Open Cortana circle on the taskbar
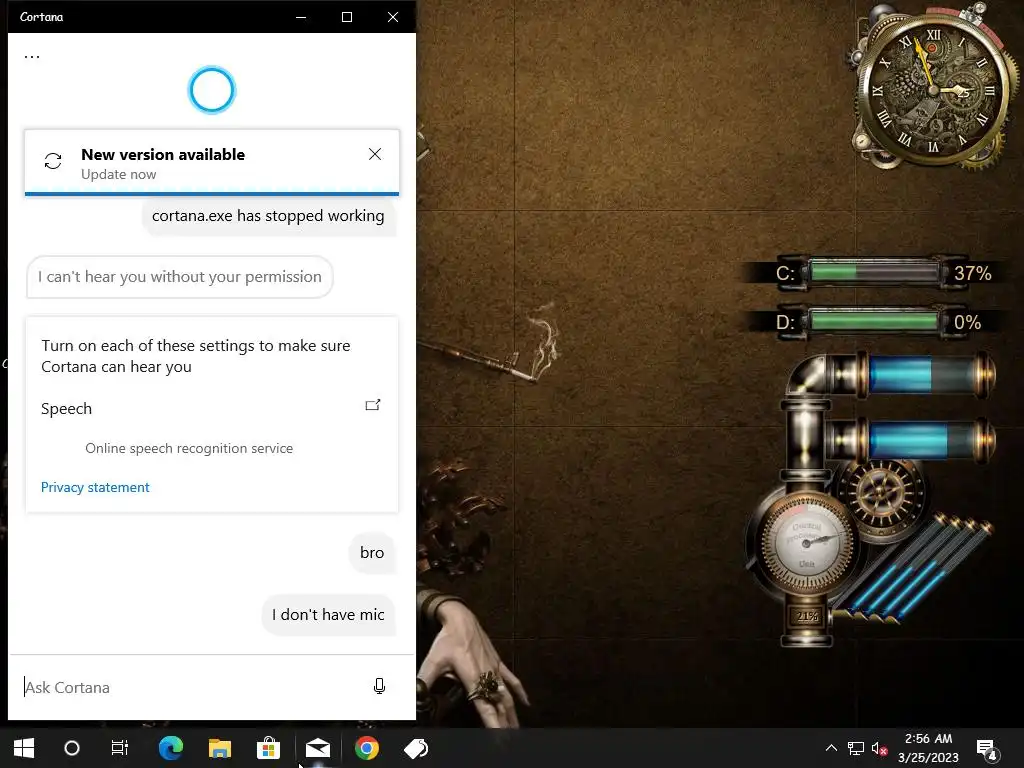Viewport: 1024px width, 768px height. tap(72, 748)
